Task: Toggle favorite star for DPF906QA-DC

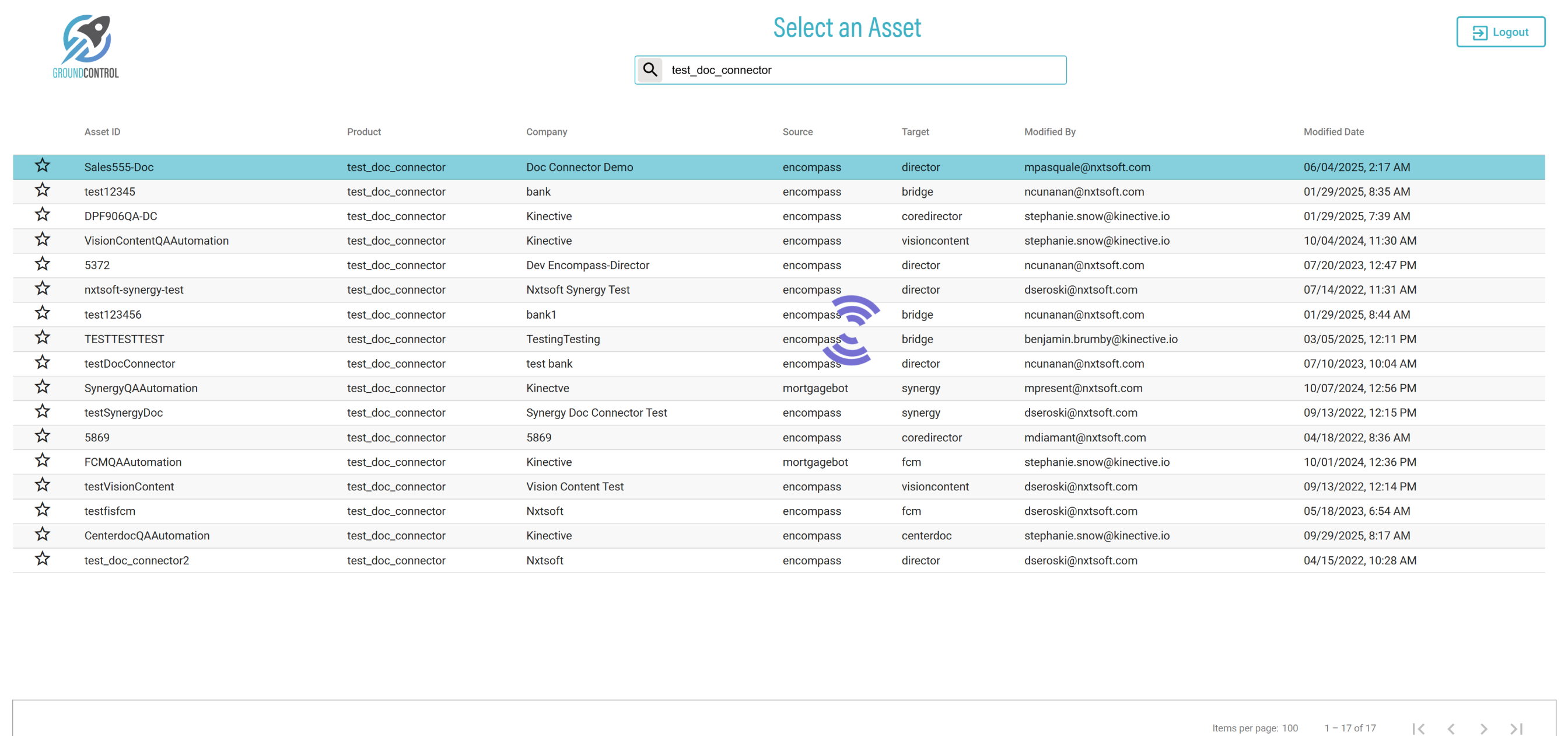Action: (x=42, y=214)
